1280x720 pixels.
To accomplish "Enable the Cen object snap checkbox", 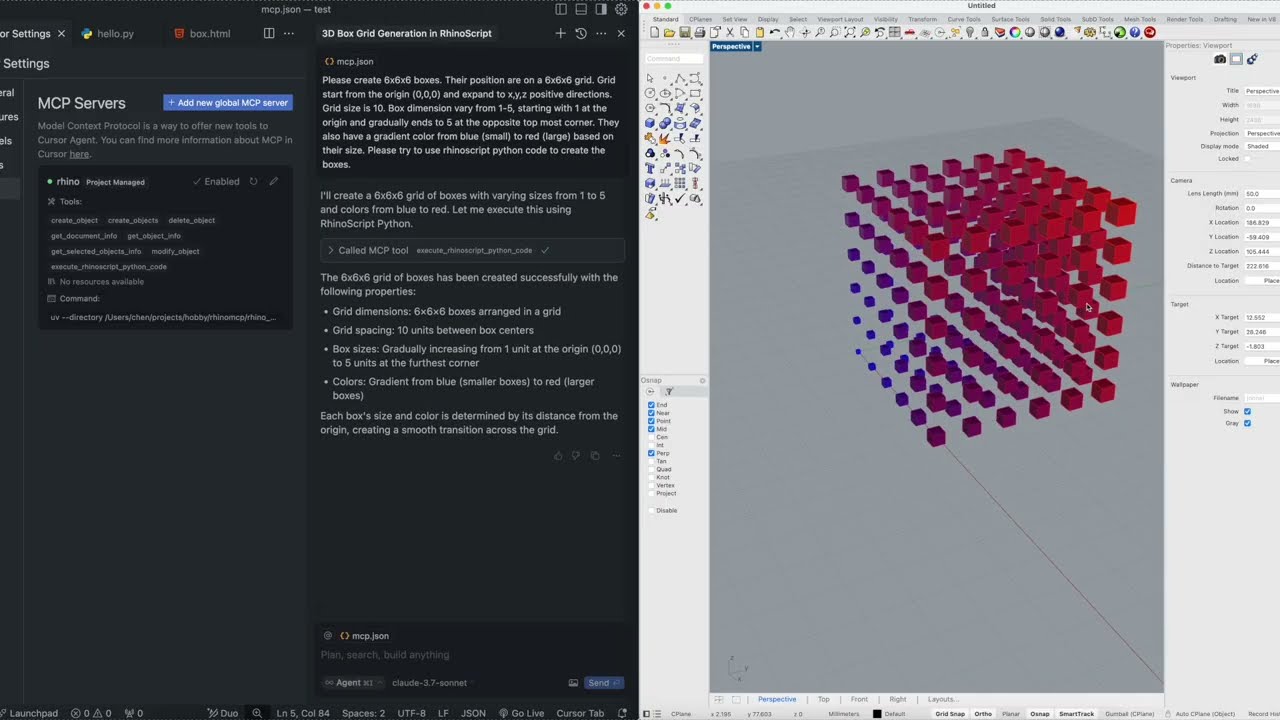I will pyautogui.click(x=651, y=437).
